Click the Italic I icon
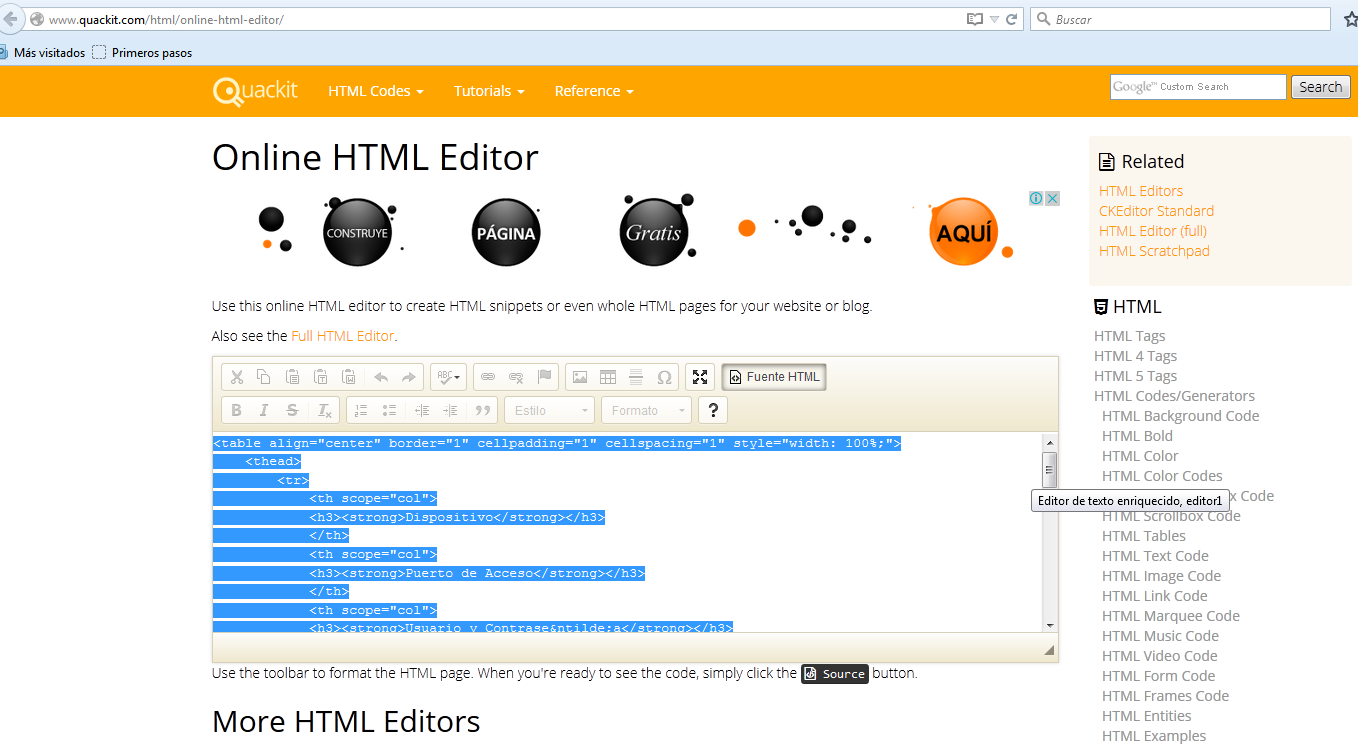 264,410
